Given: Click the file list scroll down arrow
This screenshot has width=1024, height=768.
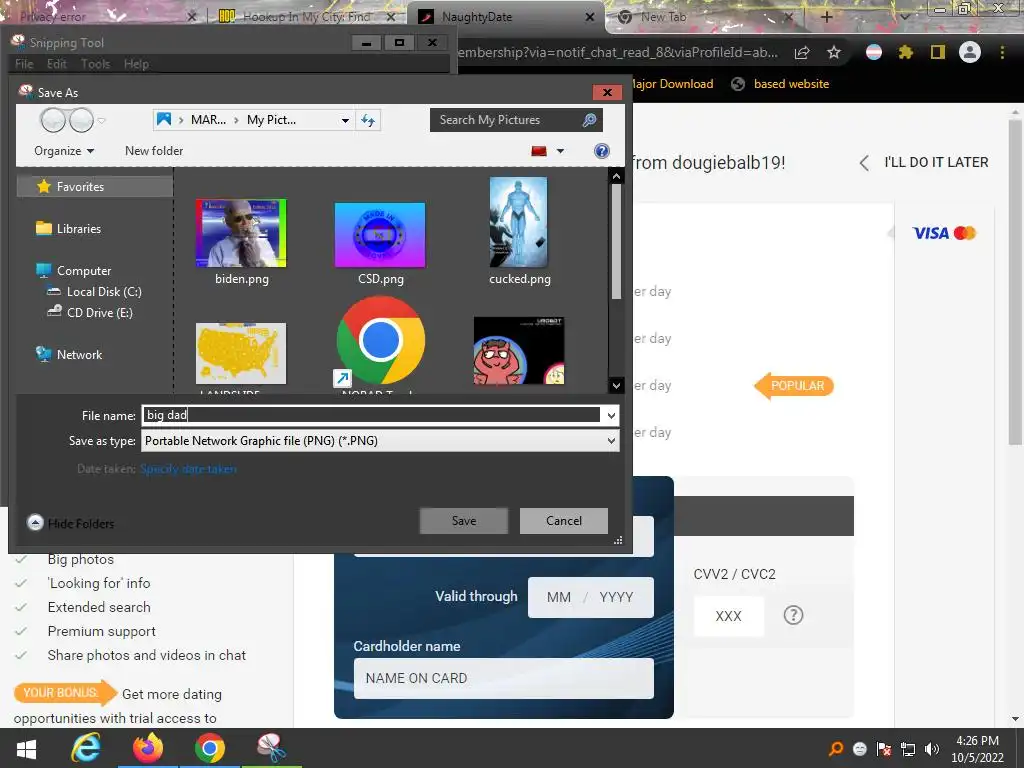Looking at the screenshot, I should (616, 385).
